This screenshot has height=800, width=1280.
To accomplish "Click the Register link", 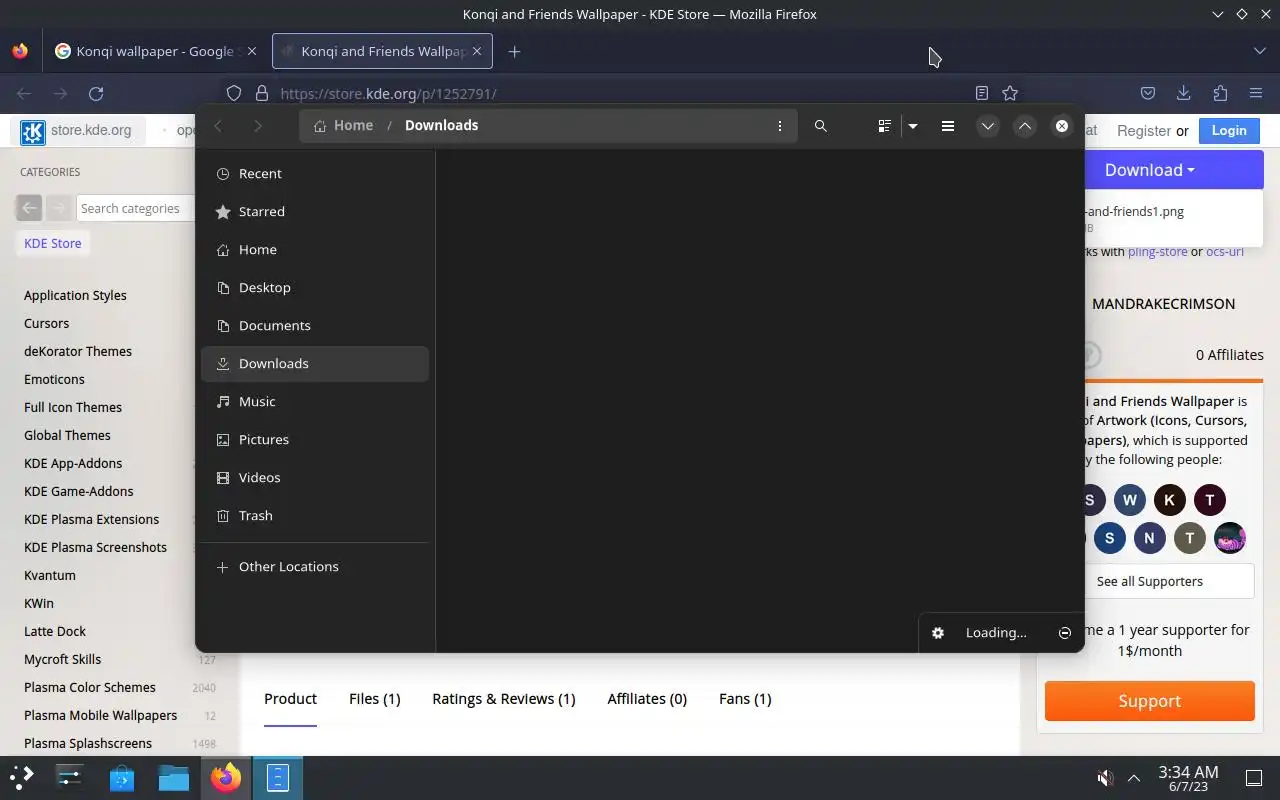I will coord(1143,131).
